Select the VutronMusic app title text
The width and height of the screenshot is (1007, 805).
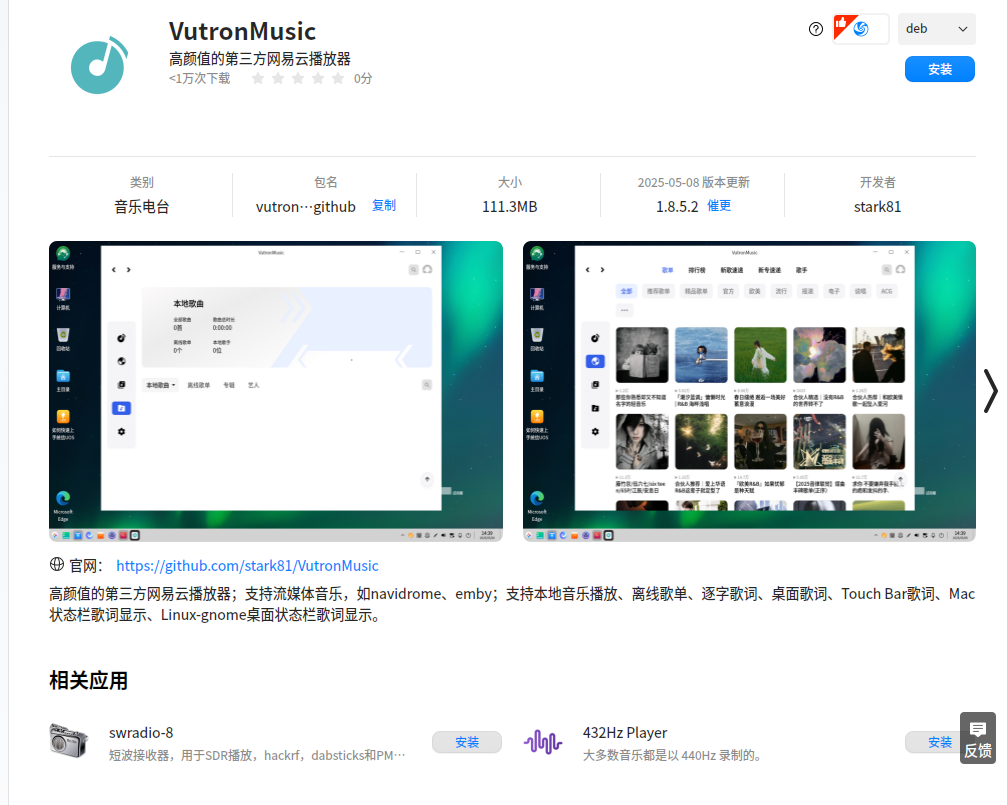[243, 31]
